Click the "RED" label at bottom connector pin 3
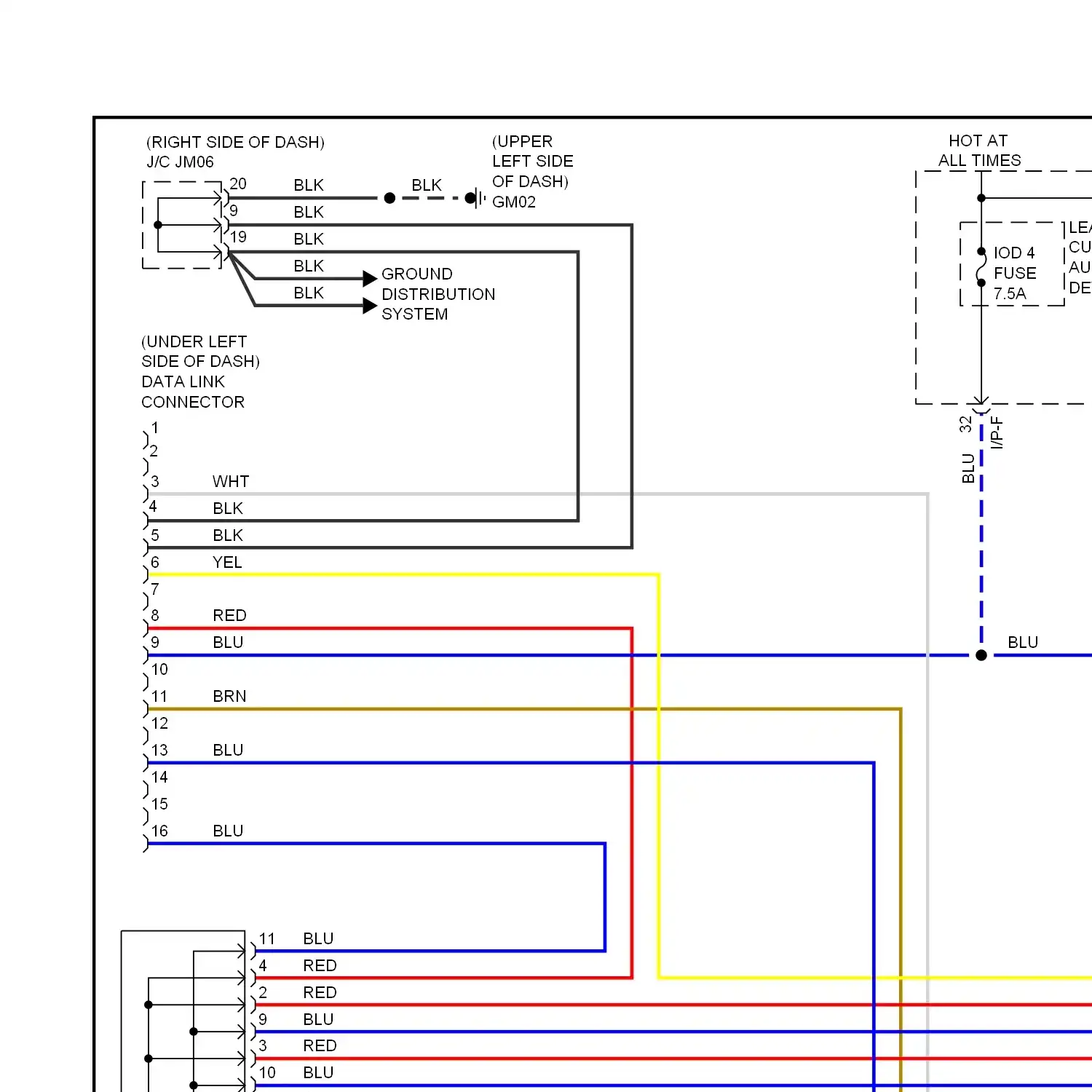Image resolution: width=1092 pixels, height=1092 pixels. pyautogui.click(x=320, y=1045)
